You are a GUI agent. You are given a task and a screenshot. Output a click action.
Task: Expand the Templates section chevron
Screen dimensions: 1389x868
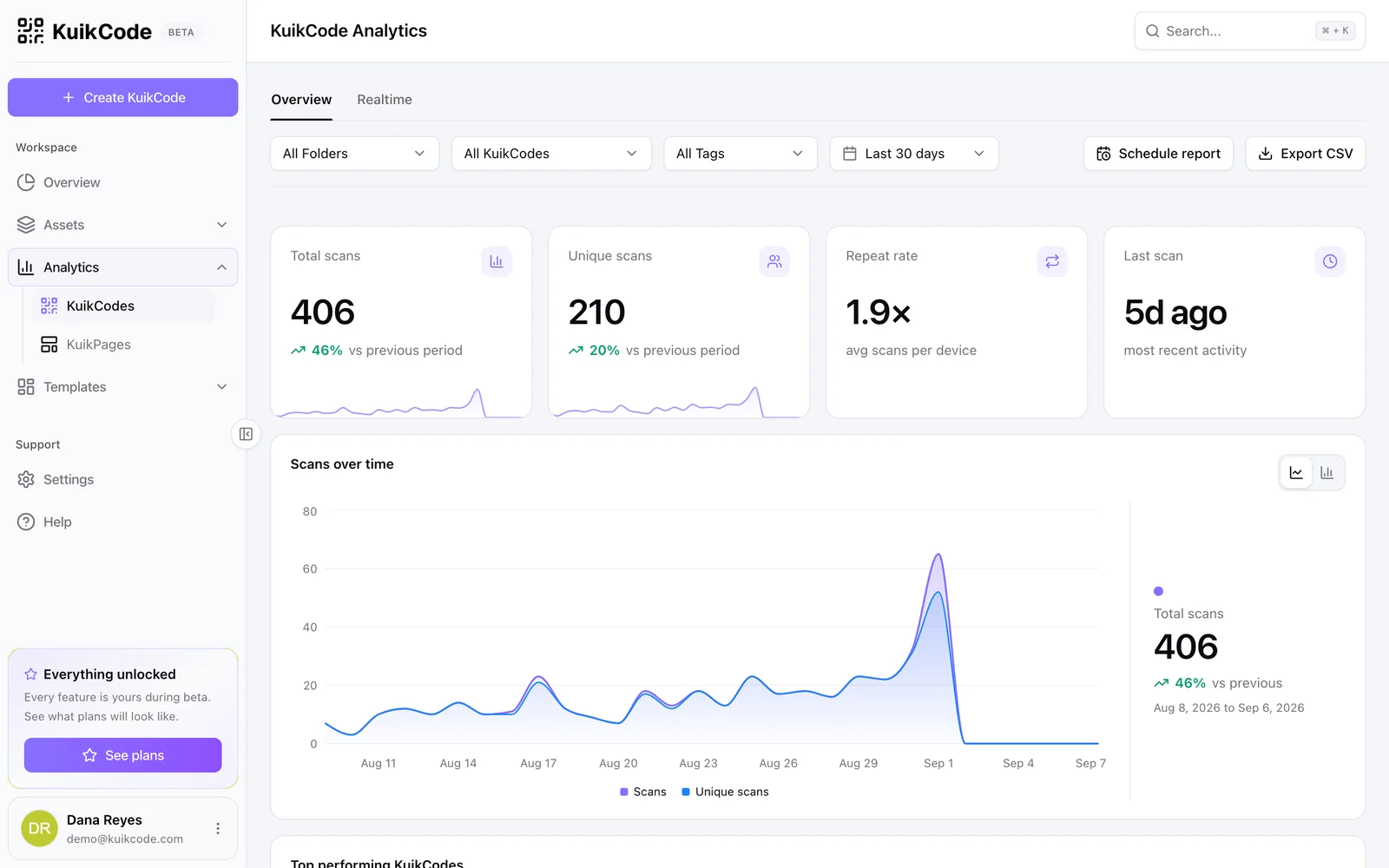[221, 387]
